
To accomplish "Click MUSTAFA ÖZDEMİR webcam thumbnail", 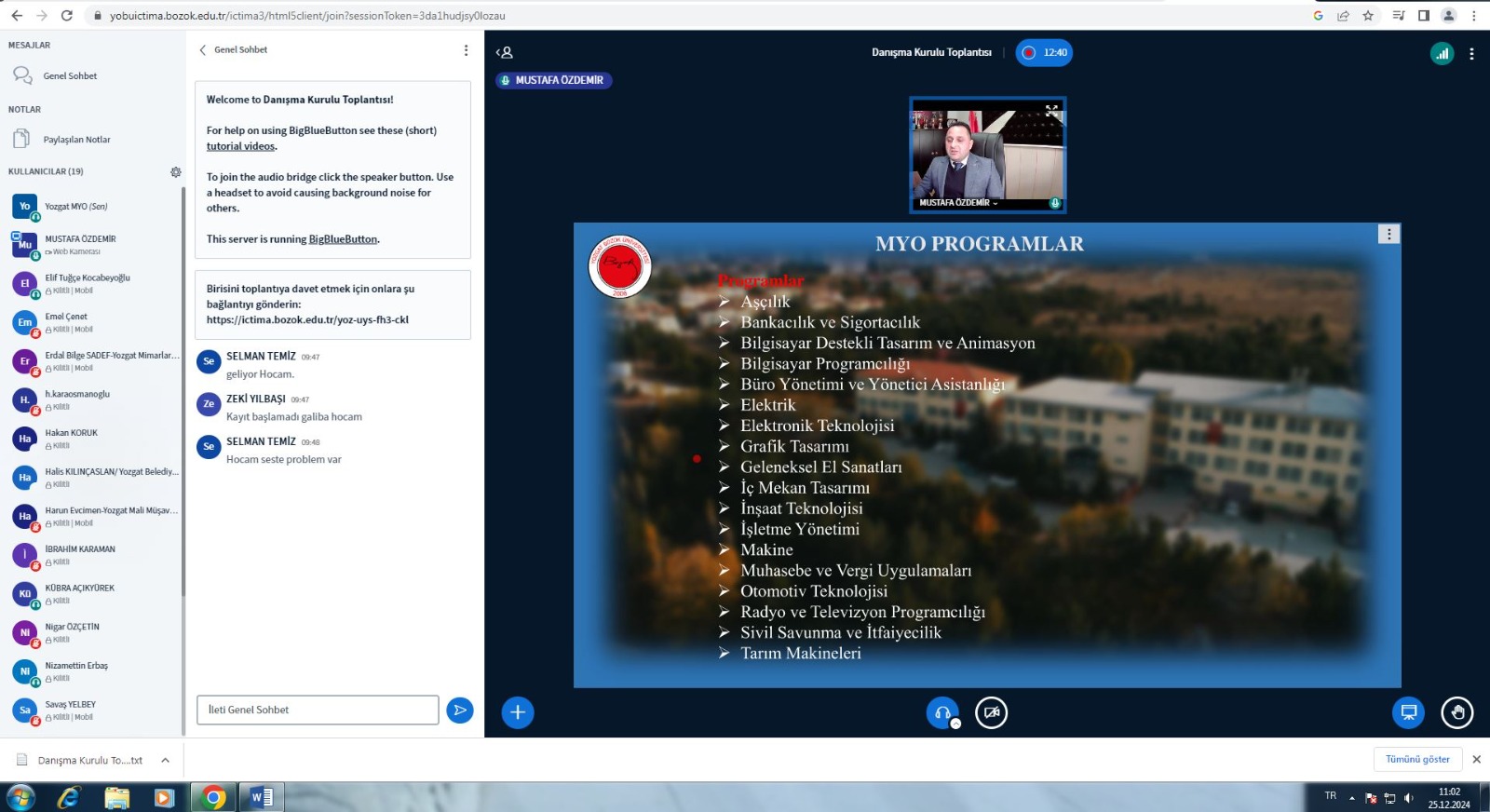I will (987, 155).
